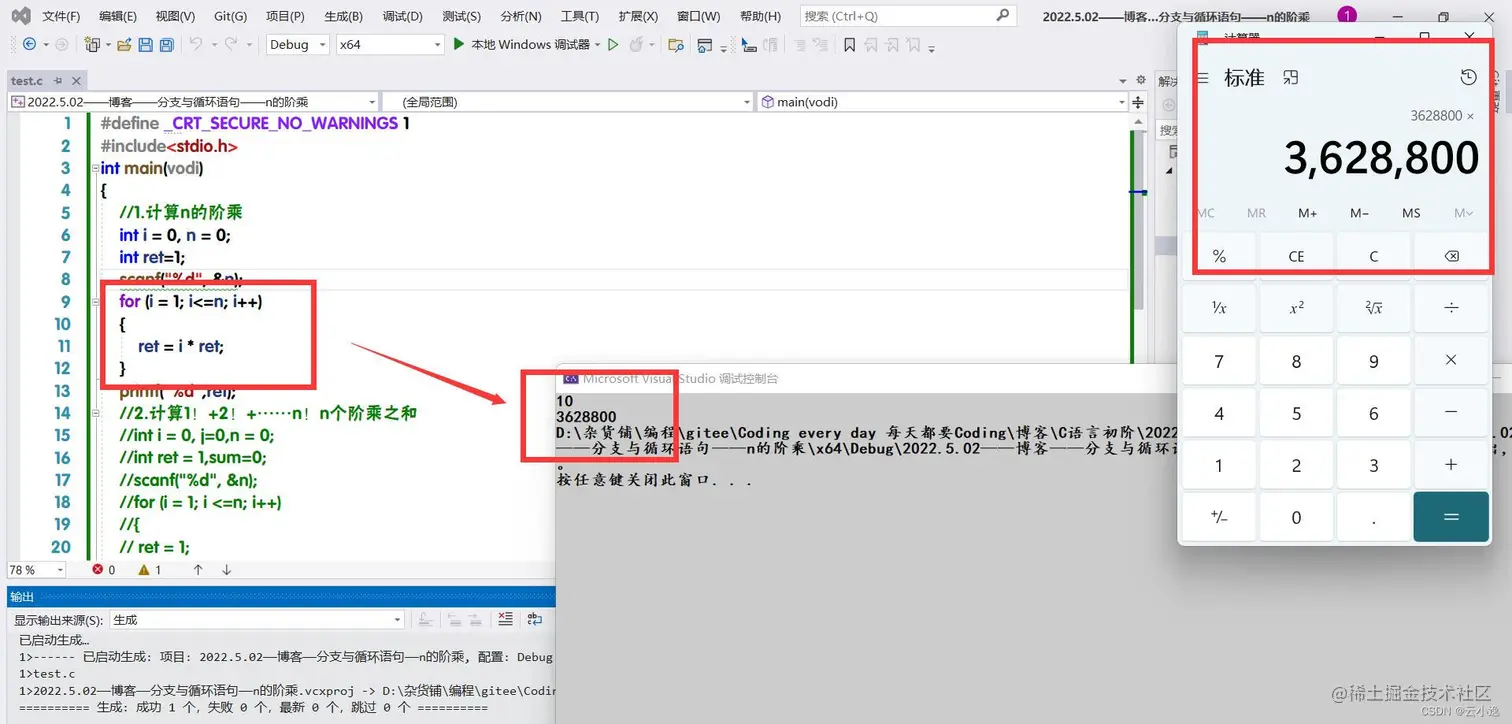1512x724 pixels.
Task: Save the current file with the floppy icon
Action: [145, 44]
